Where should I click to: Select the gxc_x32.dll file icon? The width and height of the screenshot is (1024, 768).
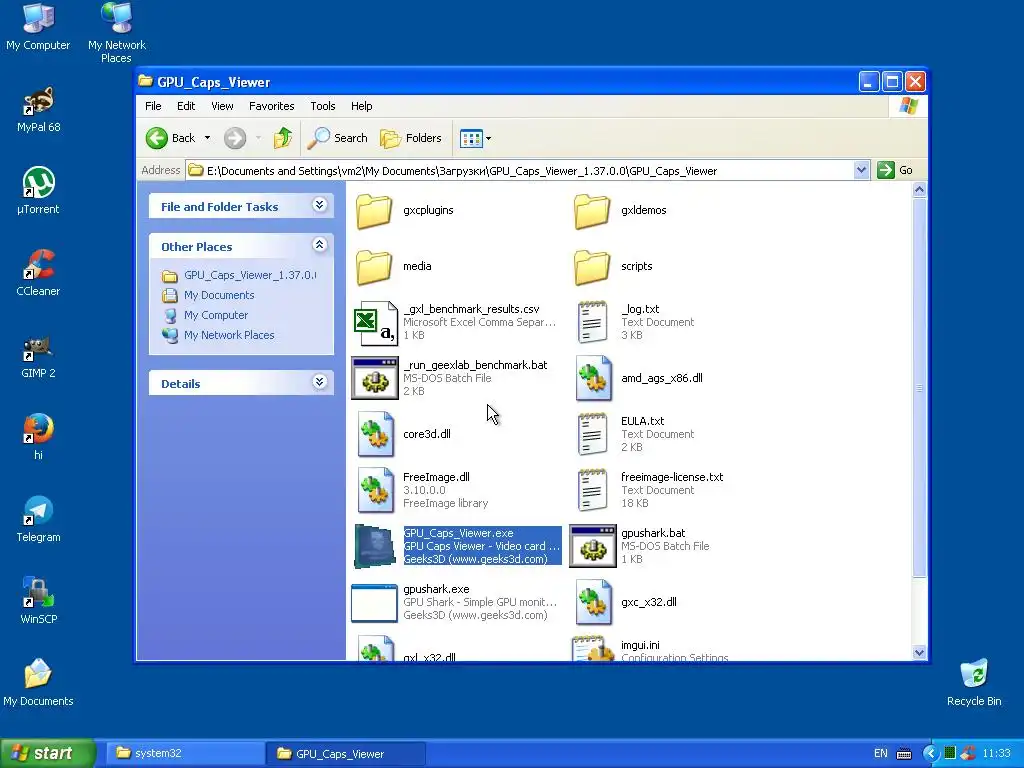pyautogui.click(x=594, y=603)
